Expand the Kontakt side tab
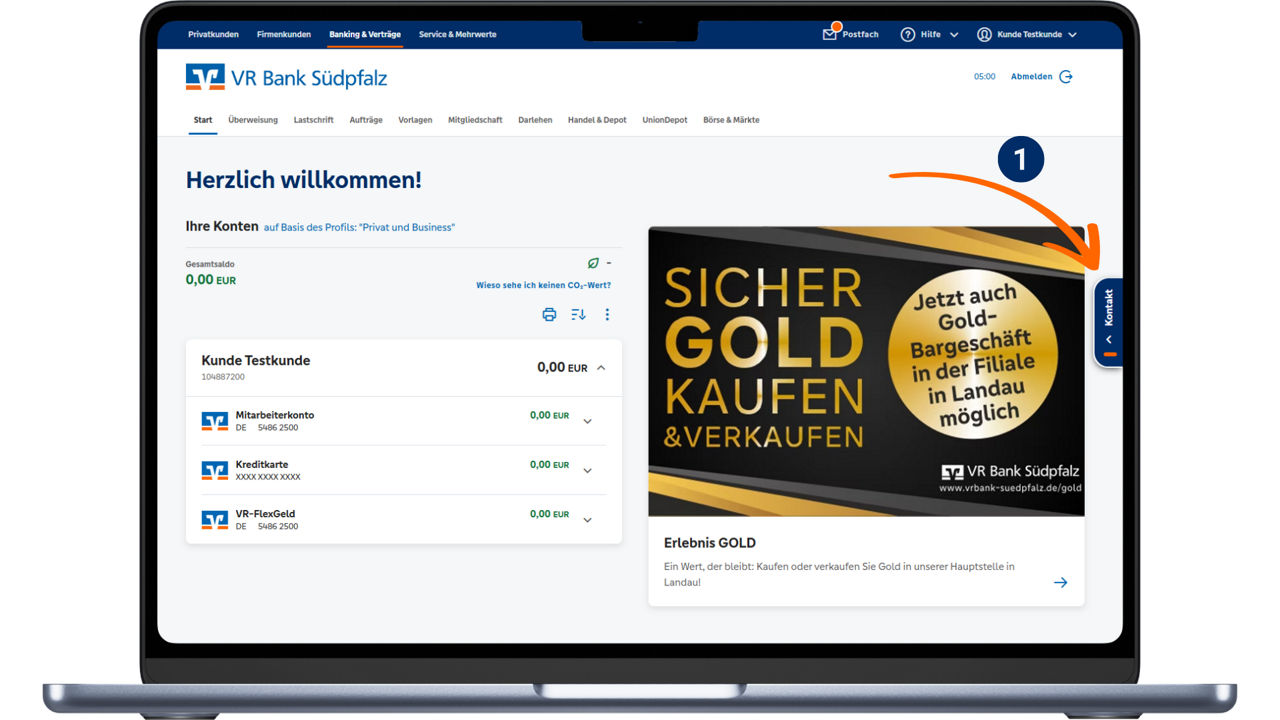 click(1108, 322)
